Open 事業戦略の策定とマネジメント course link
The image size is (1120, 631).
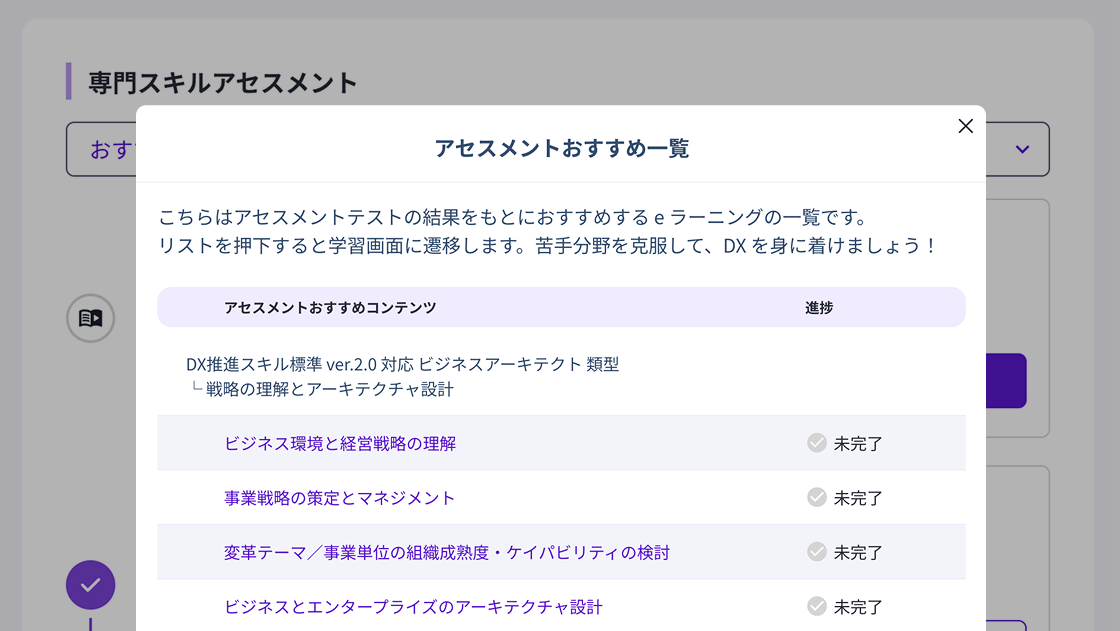[339, 497]
